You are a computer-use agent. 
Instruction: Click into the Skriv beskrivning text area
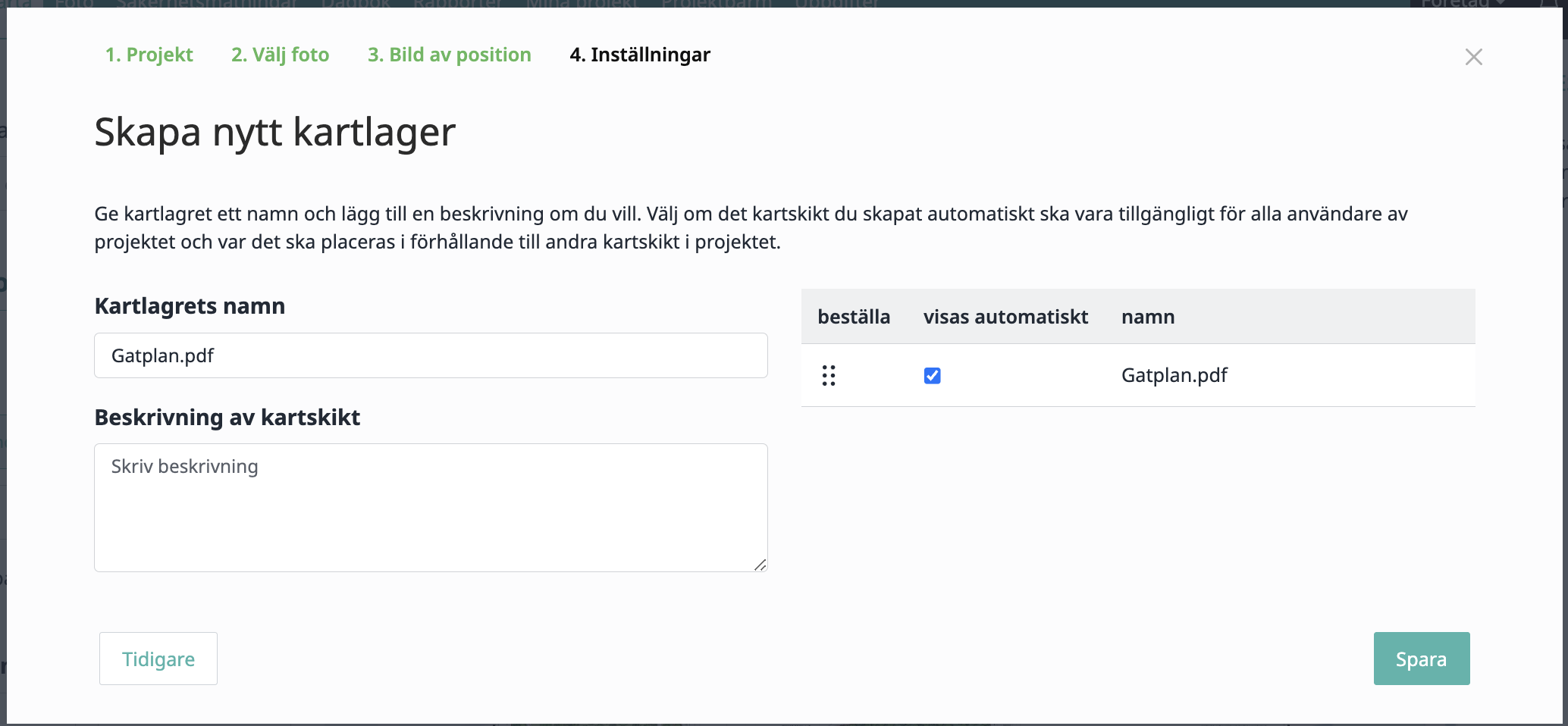[431, 507]
